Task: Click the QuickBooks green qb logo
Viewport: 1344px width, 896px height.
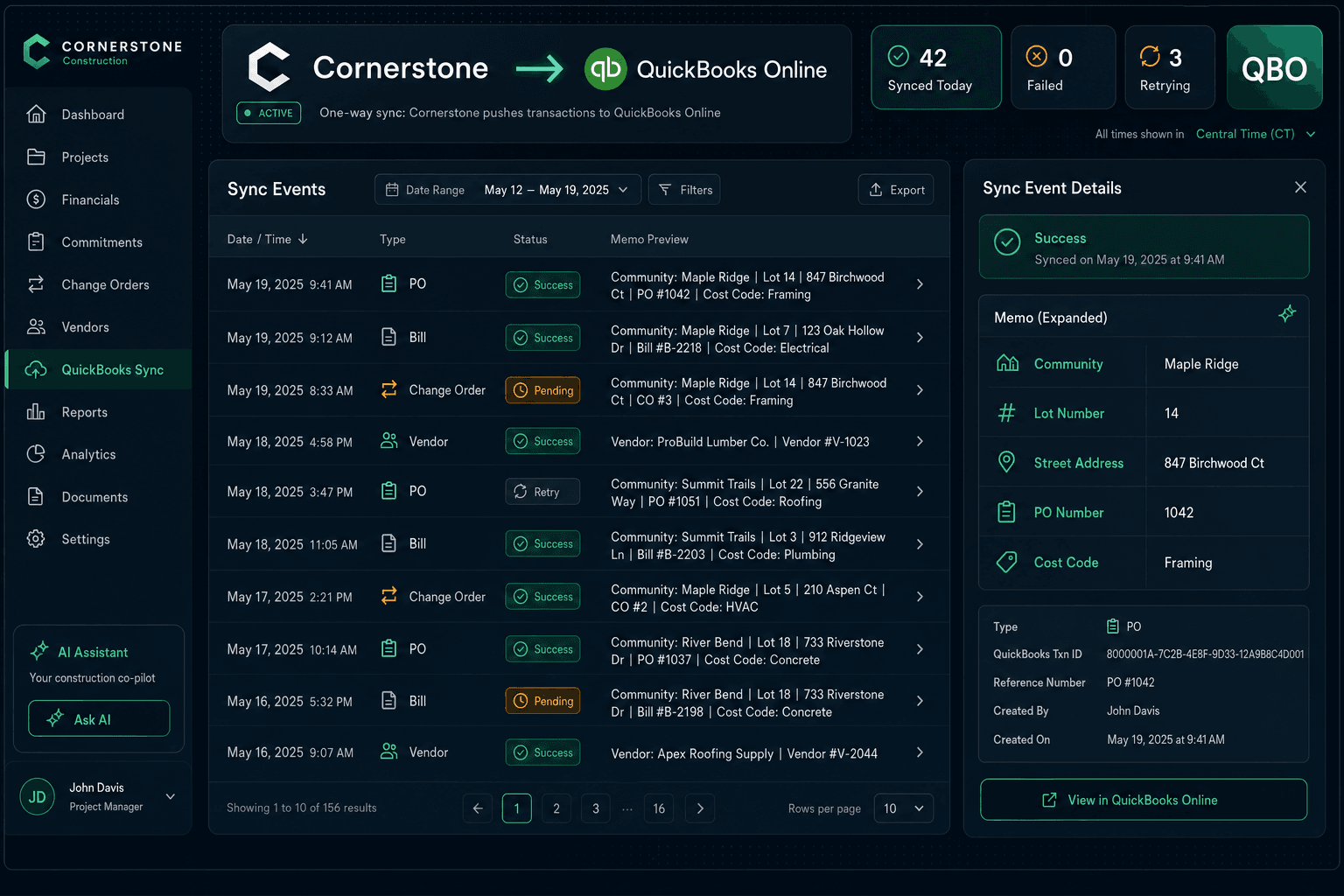Action: 605,69
